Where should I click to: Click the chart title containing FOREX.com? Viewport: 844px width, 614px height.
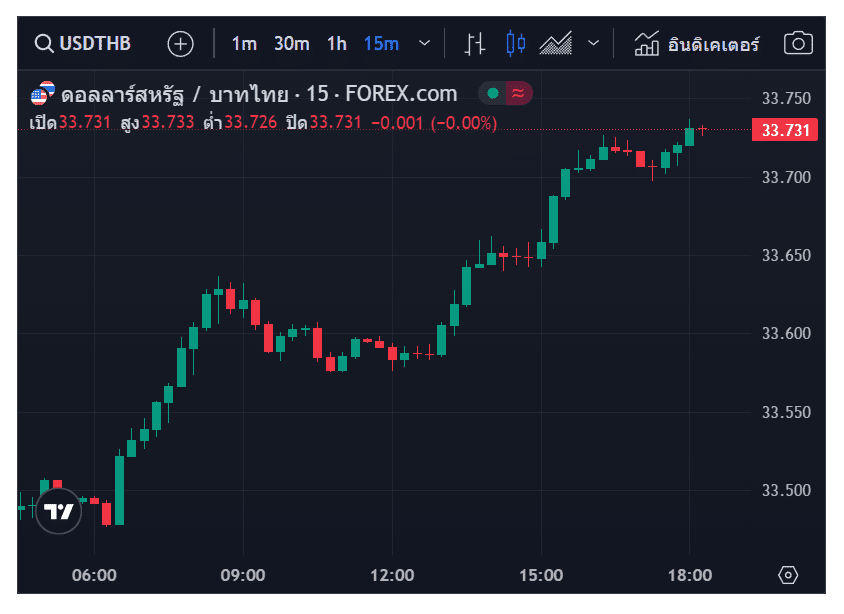click(x=258, y=95)
